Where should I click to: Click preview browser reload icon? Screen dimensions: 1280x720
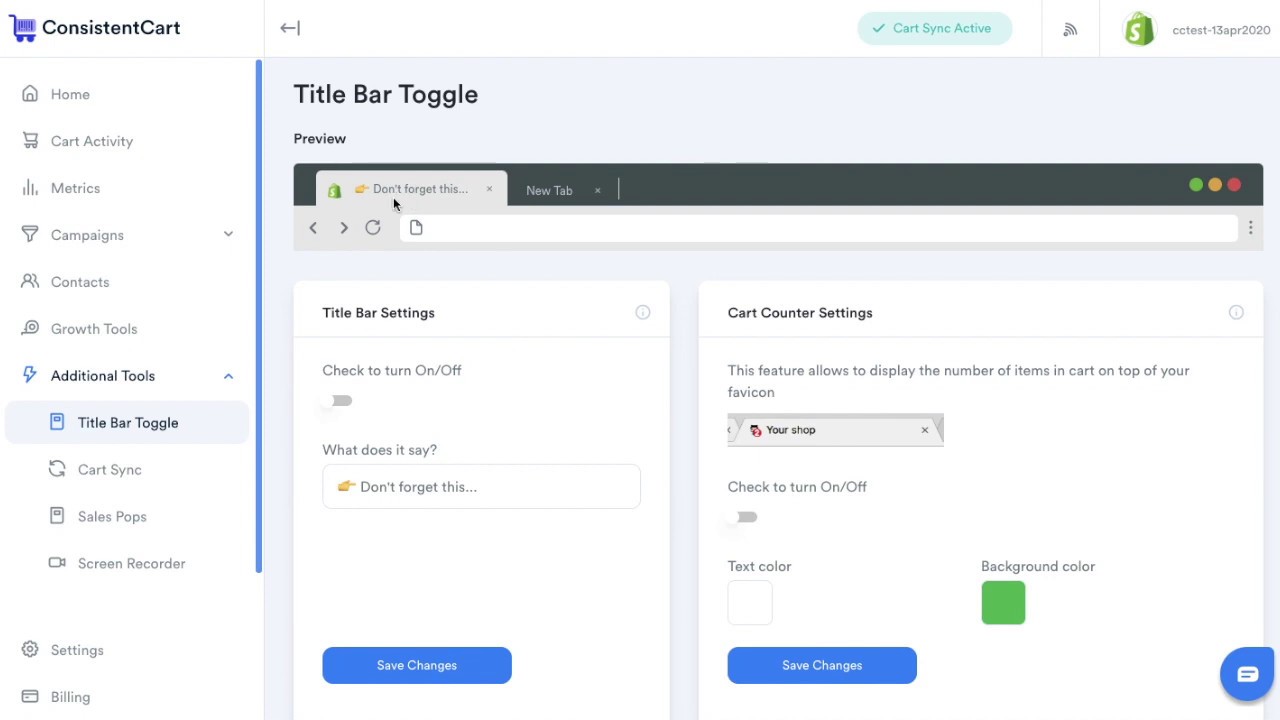click(373, 228)
